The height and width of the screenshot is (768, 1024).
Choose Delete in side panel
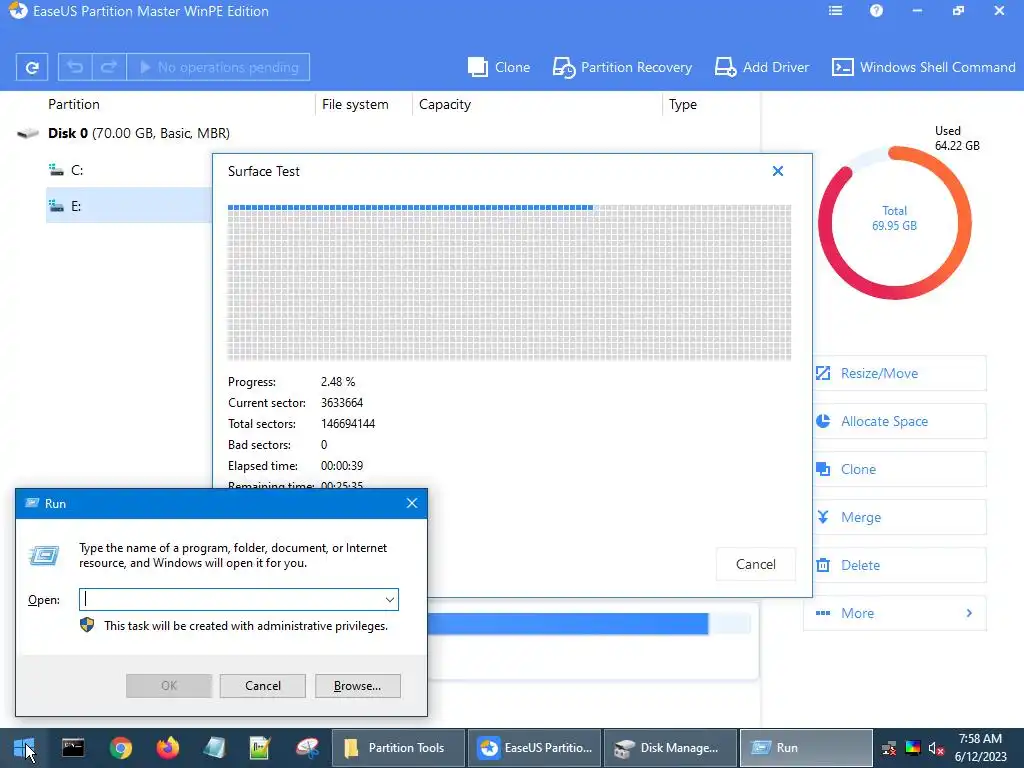(899, 565)
